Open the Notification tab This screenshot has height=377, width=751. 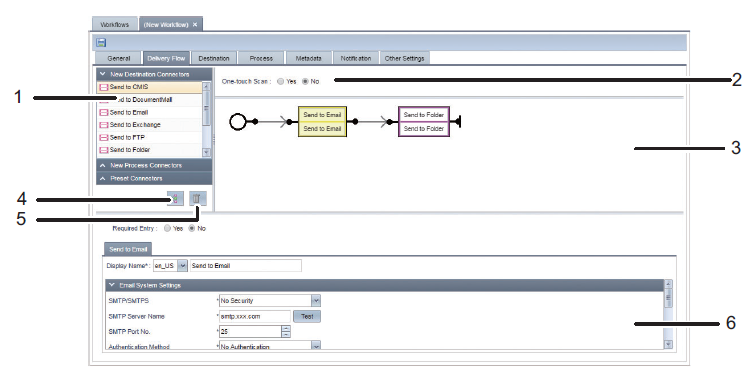356,58
